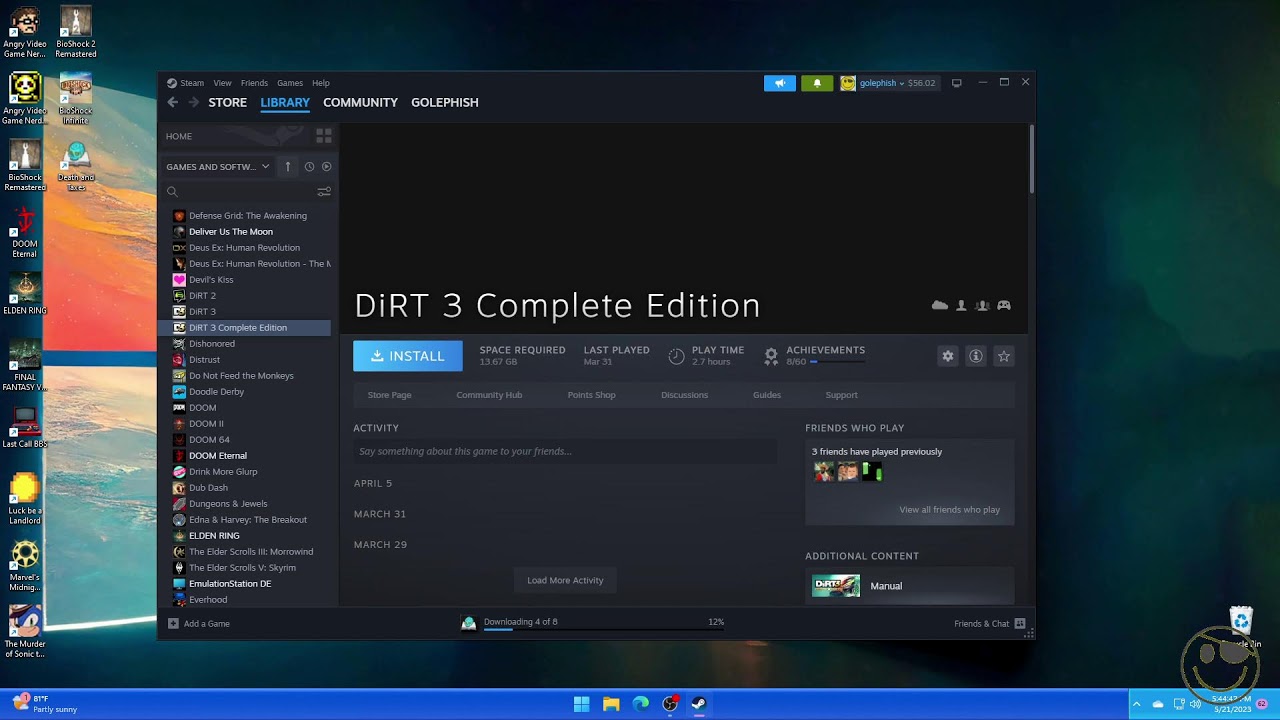Screen dimensions: 1280x720
Task: Click the Steam forward navigation arrow
Action: coord(194,102)
